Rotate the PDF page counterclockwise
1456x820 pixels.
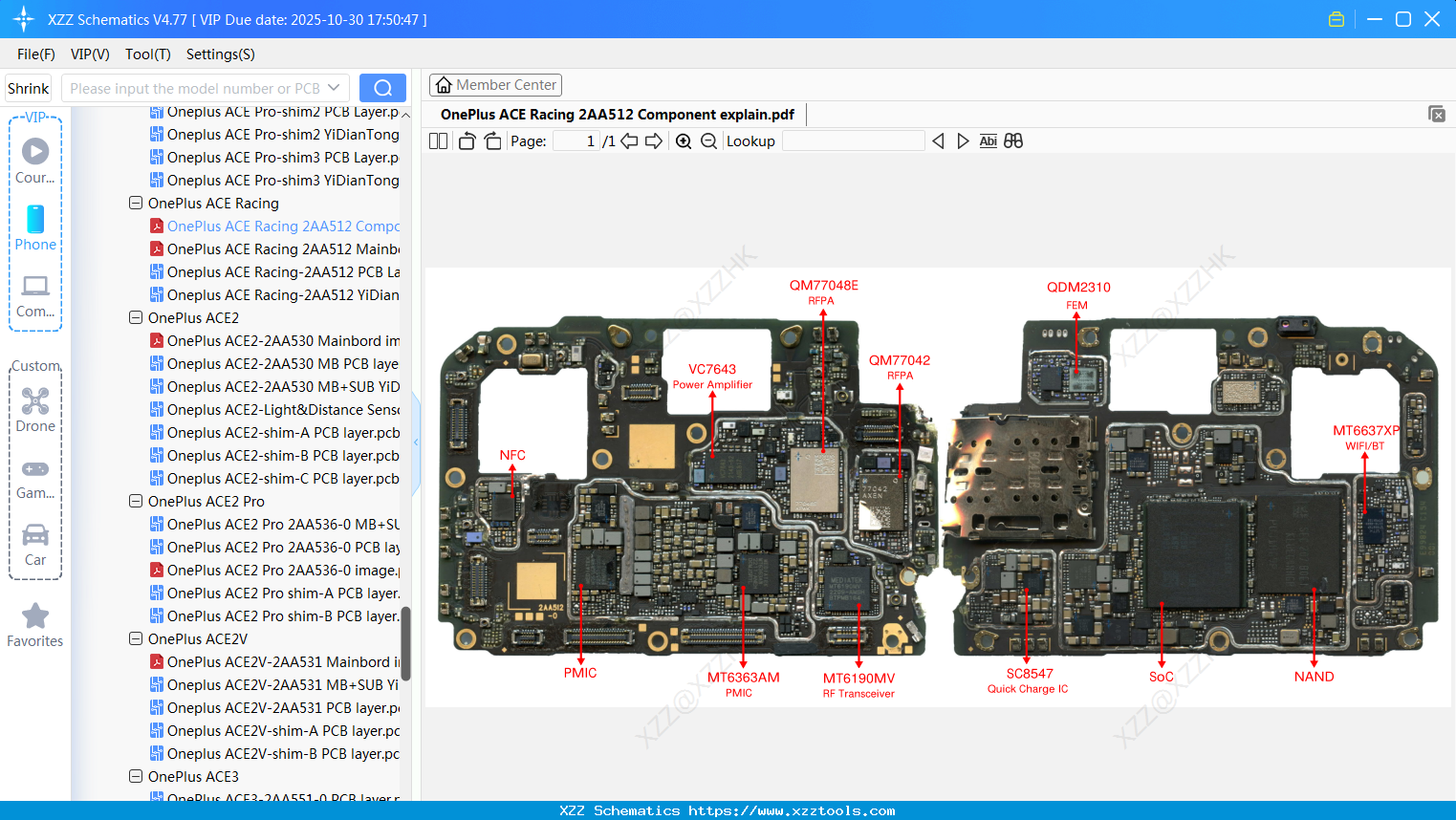(x=466, y=140)
